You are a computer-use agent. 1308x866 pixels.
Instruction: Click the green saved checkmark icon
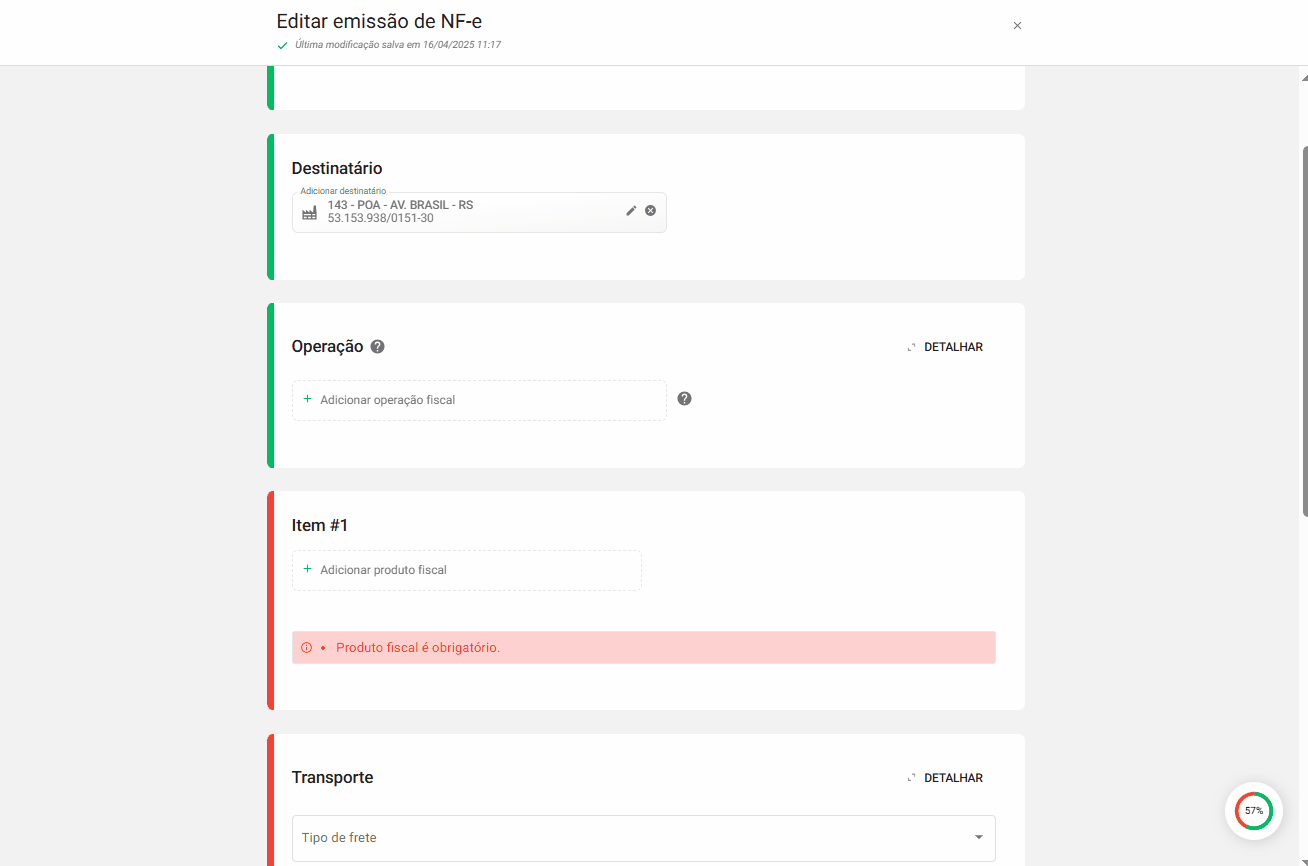click(x=283, y=45)
